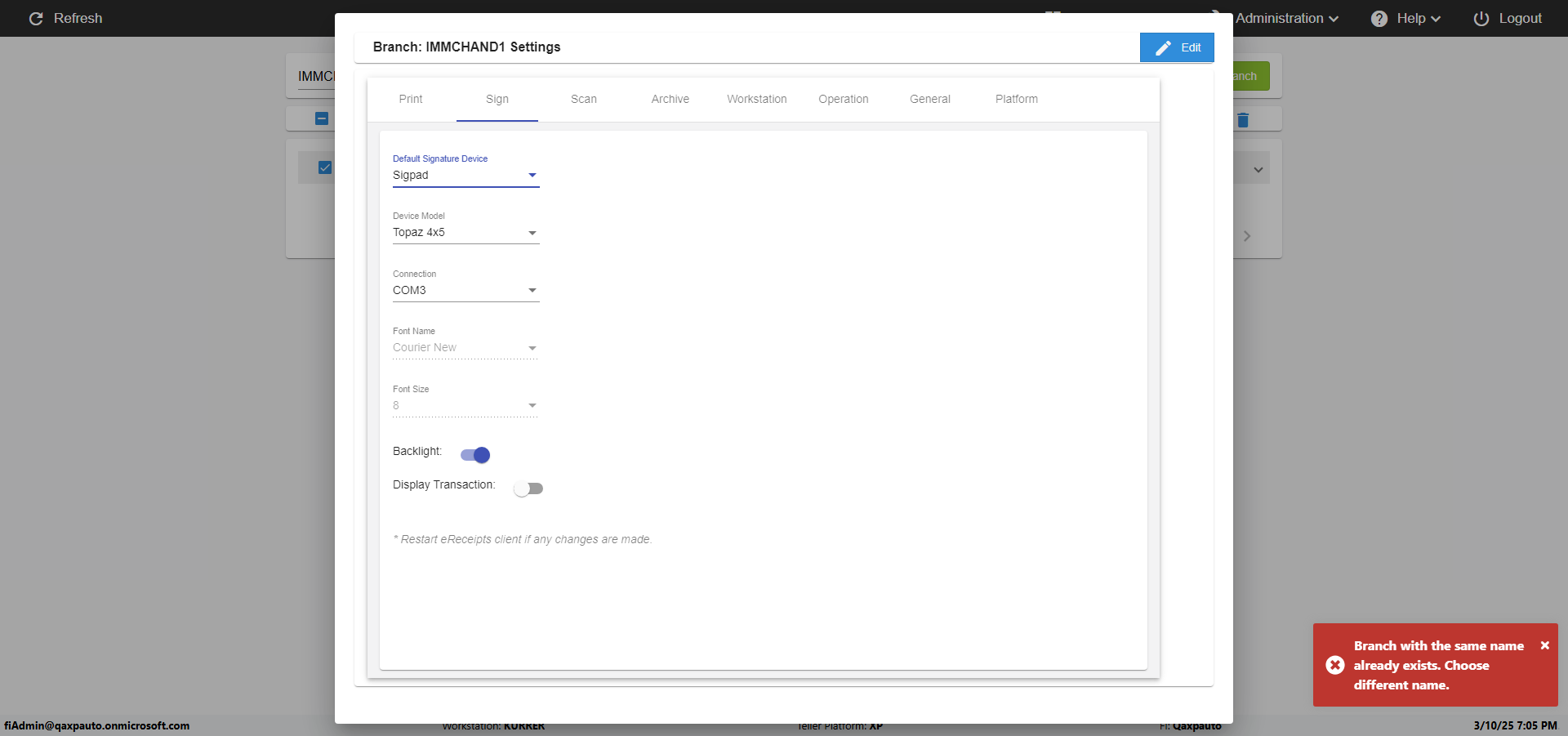Open the Font Name dropdown

coord(466,348)
